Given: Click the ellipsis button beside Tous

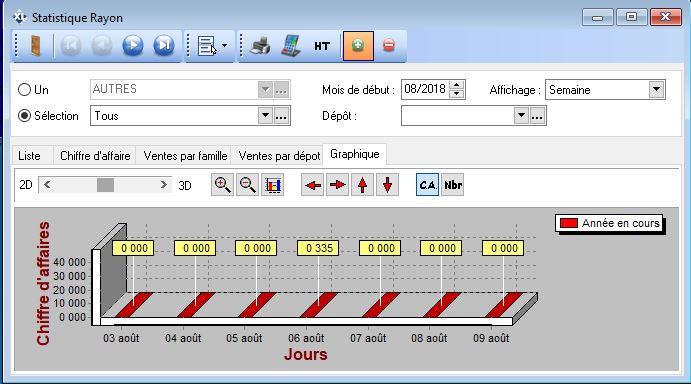Looking at the screenshot, I should (281, 116).
